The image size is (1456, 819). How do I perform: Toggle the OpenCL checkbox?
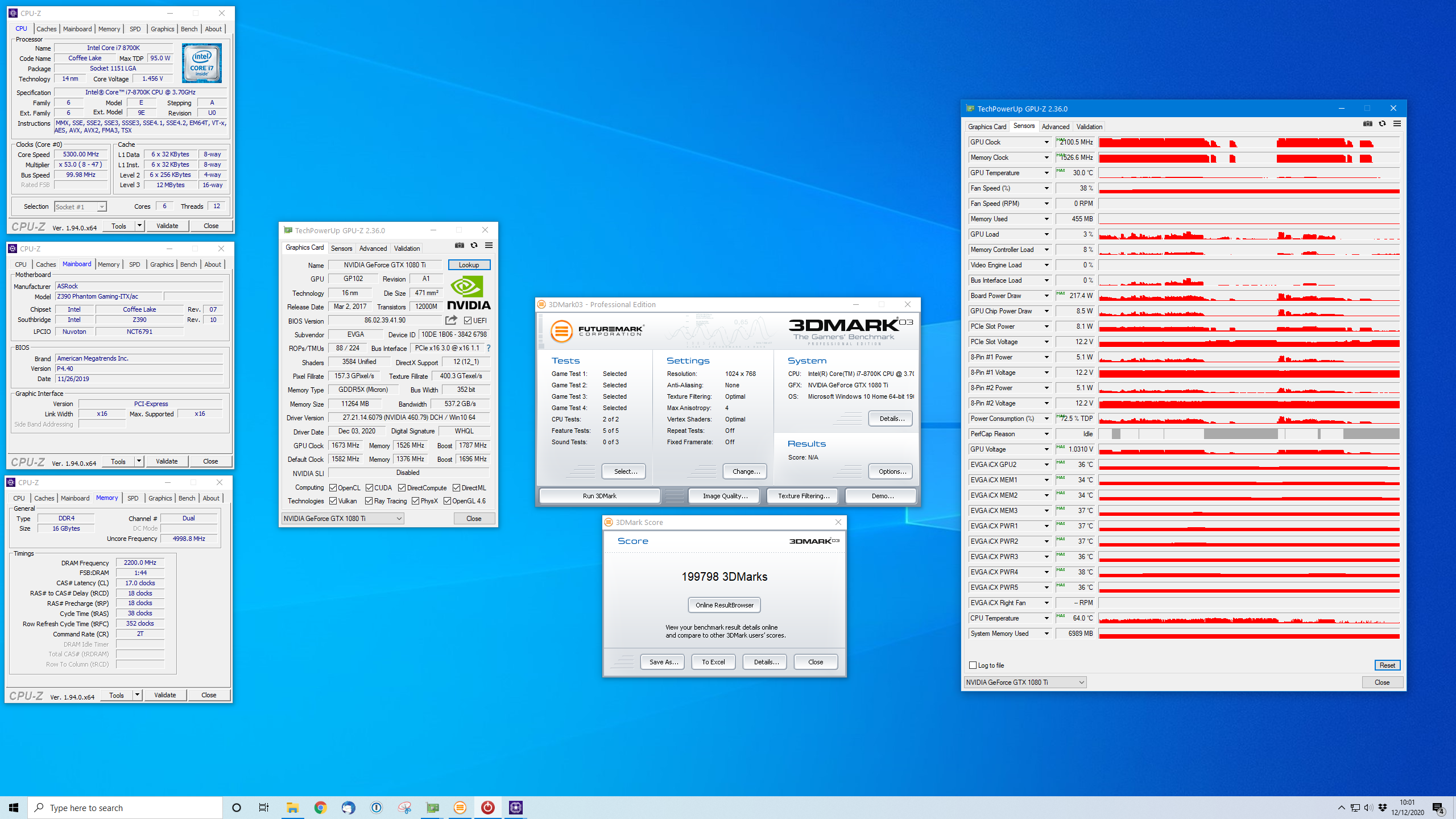333,488
